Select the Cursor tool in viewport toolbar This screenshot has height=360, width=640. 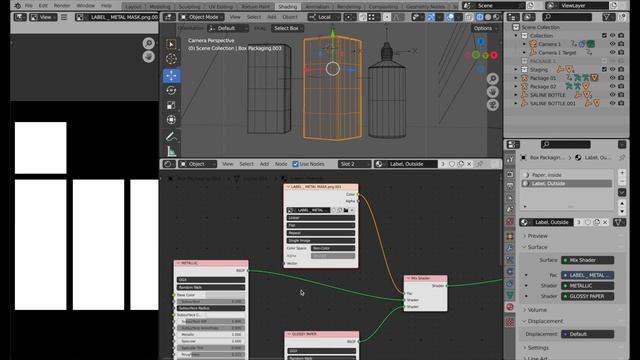pyautogui.click(x=171, y=59)
